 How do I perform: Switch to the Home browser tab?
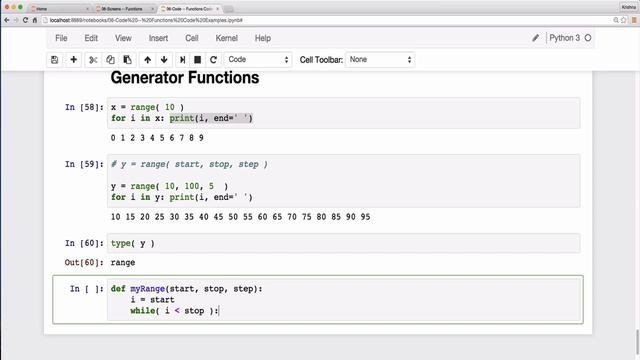coord(59,9)
